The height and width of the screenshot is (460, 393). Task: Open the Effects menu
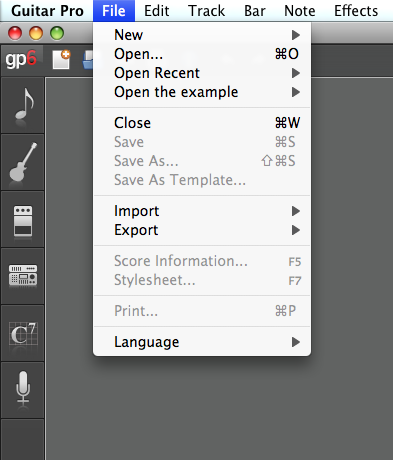point(356,11)
